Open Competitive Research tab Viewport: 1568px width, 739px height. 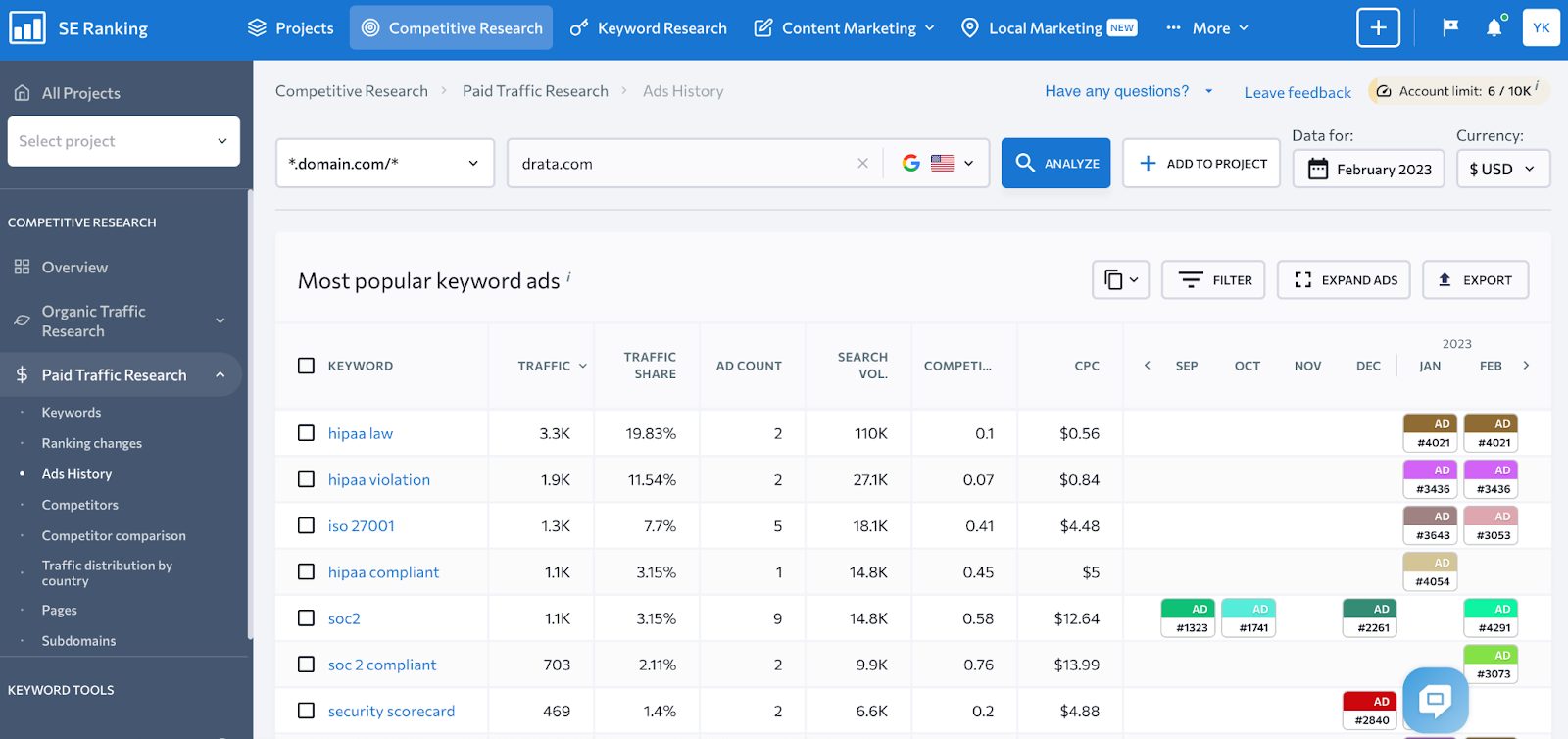coord(451,28)
